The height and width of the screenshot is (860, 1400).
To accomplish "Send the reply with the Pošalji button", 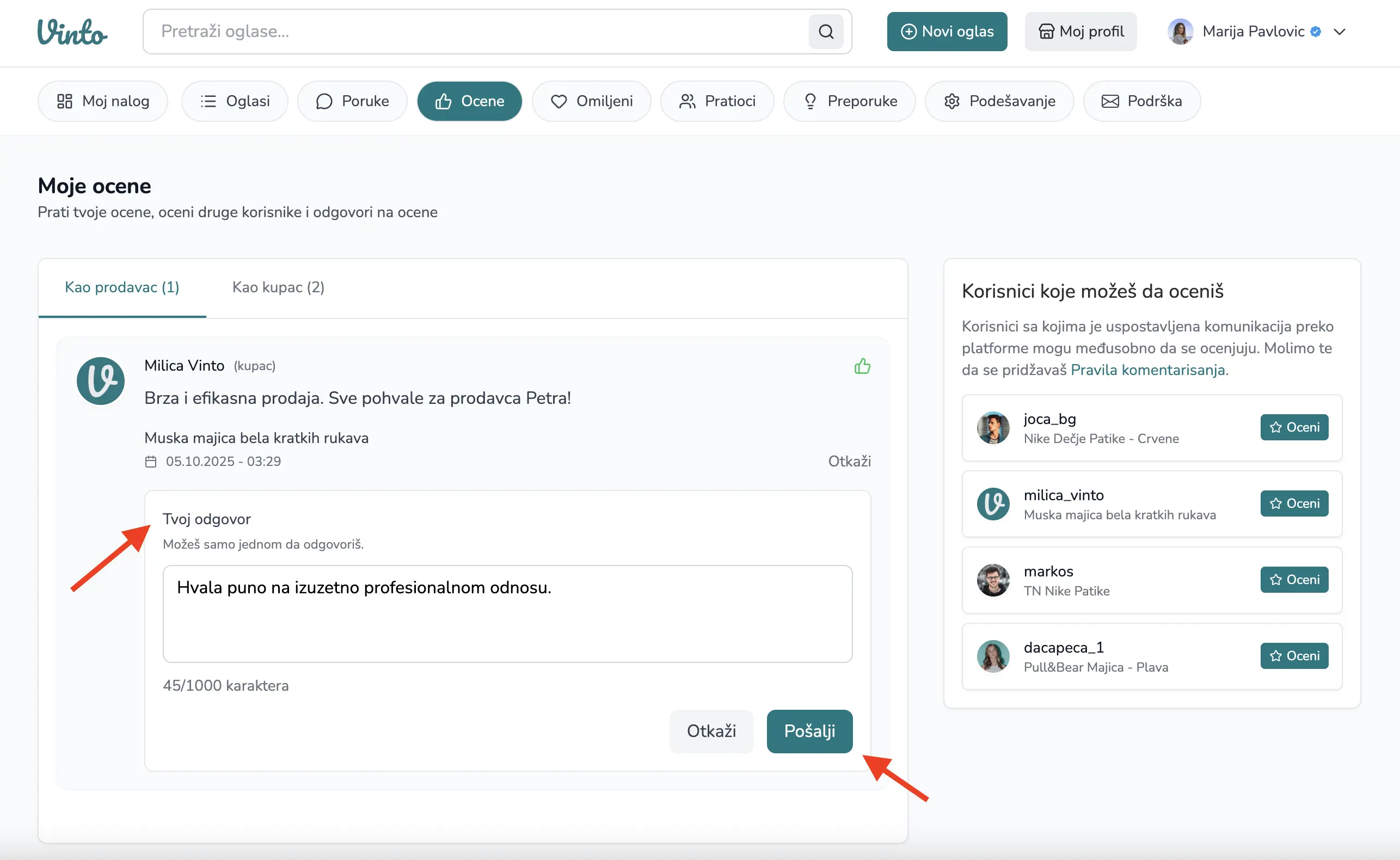I will (x=809, y=731).
